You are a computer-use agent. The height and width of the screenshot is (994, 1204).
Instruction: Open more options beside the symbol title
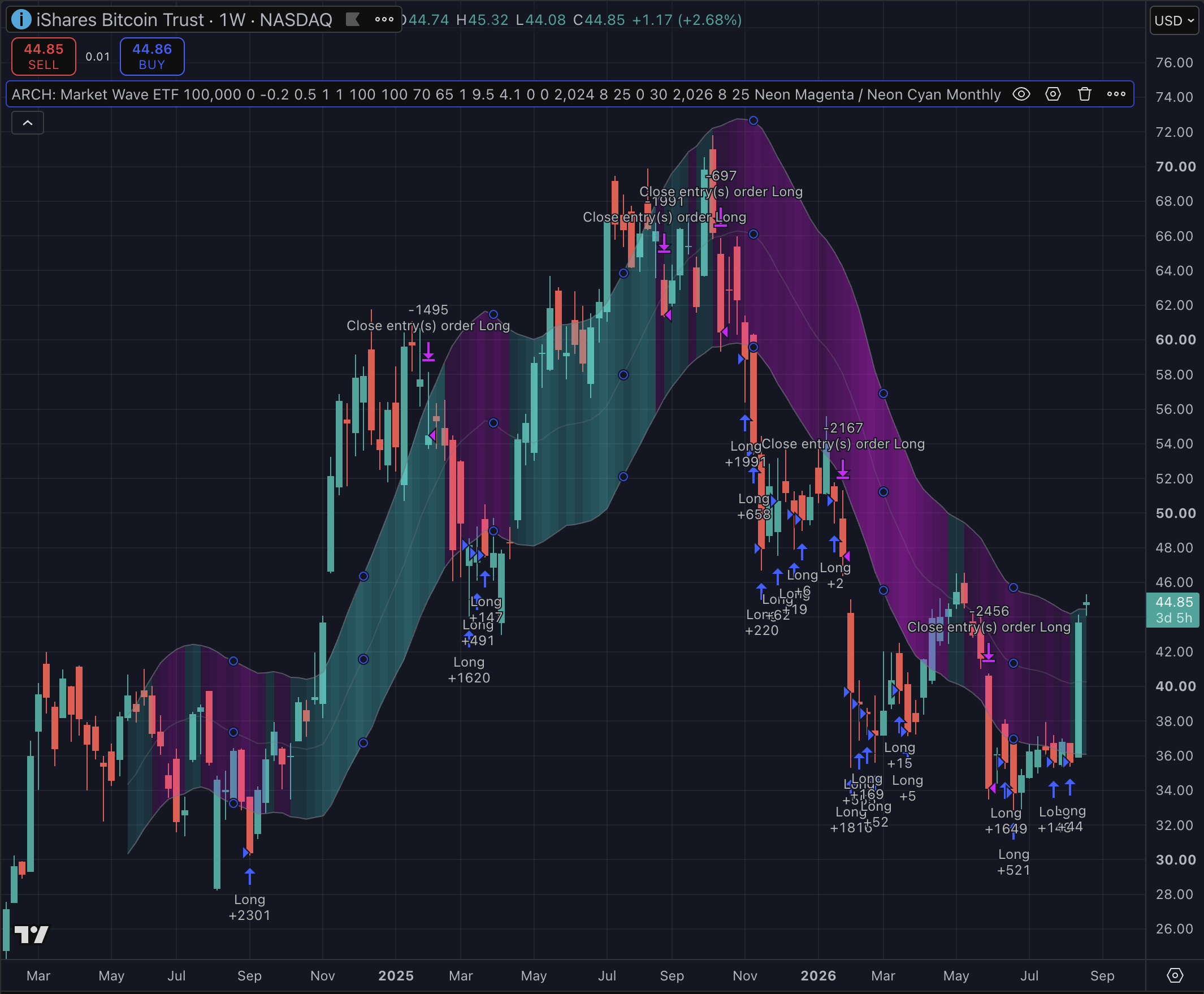(x=384, y=19)
